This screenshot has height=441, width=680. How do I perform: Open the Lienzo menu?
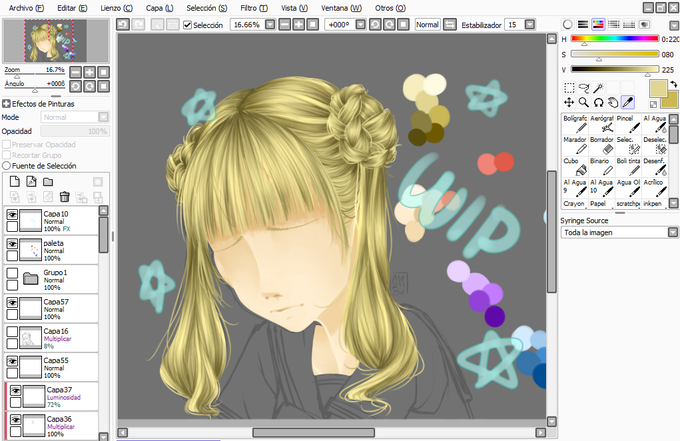coord(116,8)
